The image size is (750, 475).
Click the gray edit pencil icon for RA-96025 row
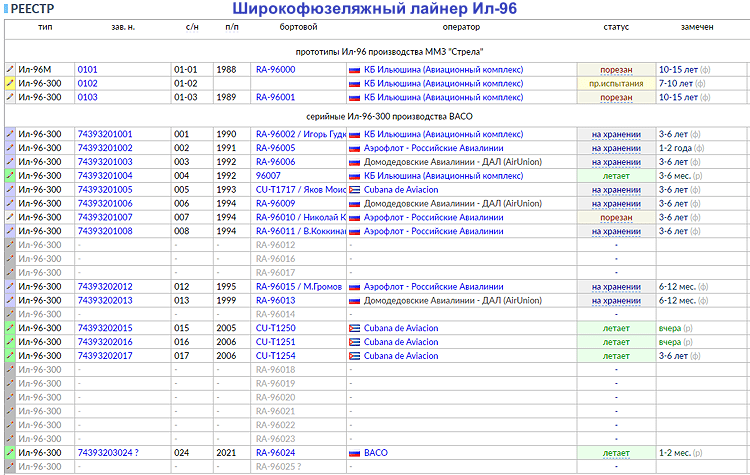(x=10, y=466)
